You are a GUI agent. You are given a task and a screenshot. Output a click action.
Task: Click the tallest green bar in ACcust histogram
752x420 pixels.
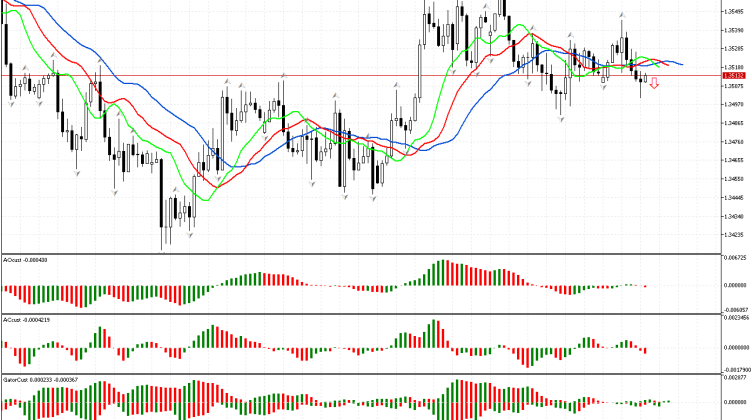click(x=434, y=333)
